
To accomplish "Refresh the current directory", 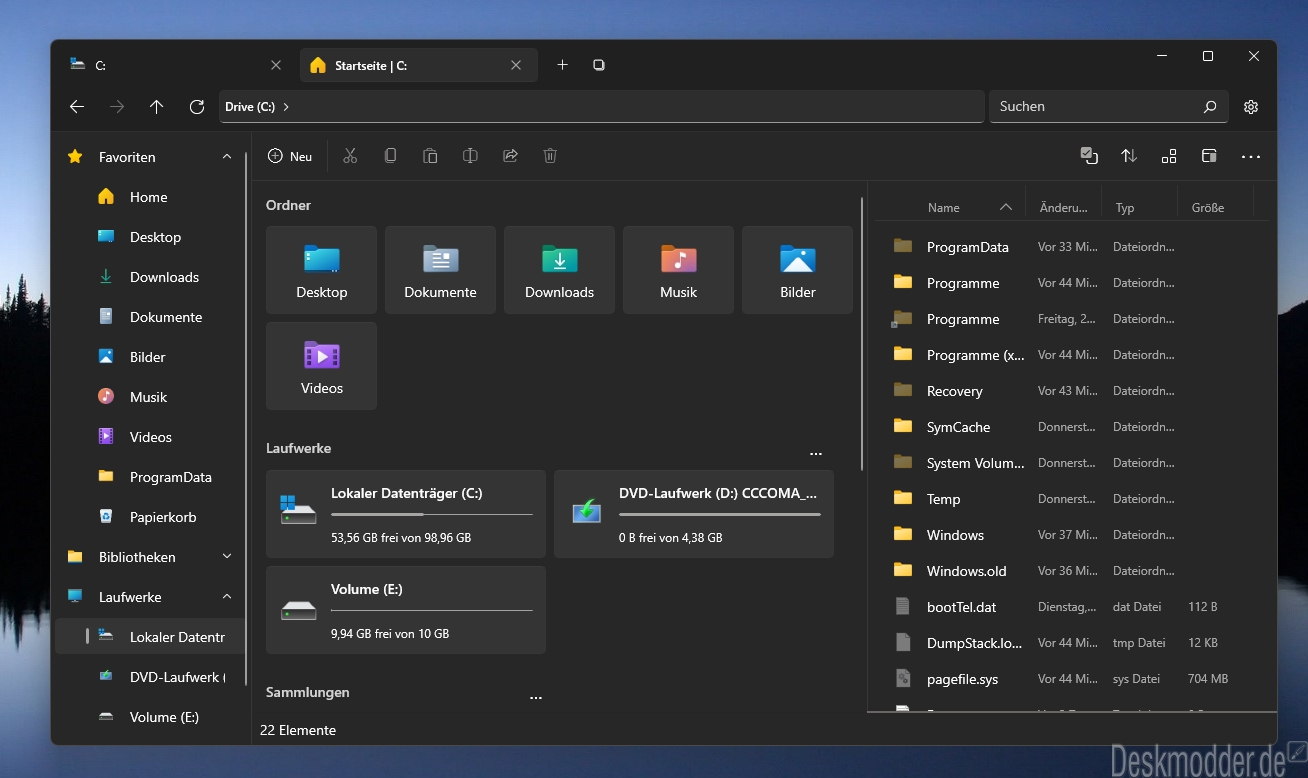I will coord(197,106).
